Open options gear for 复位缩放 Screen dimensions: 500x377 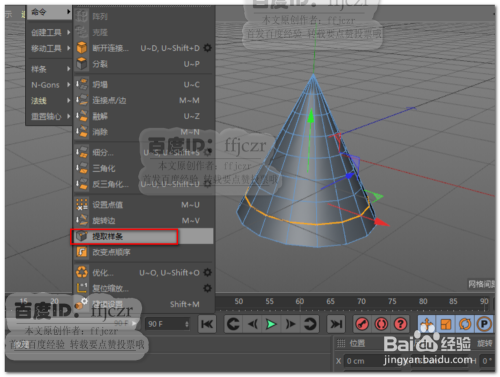(x=208, y=288)
